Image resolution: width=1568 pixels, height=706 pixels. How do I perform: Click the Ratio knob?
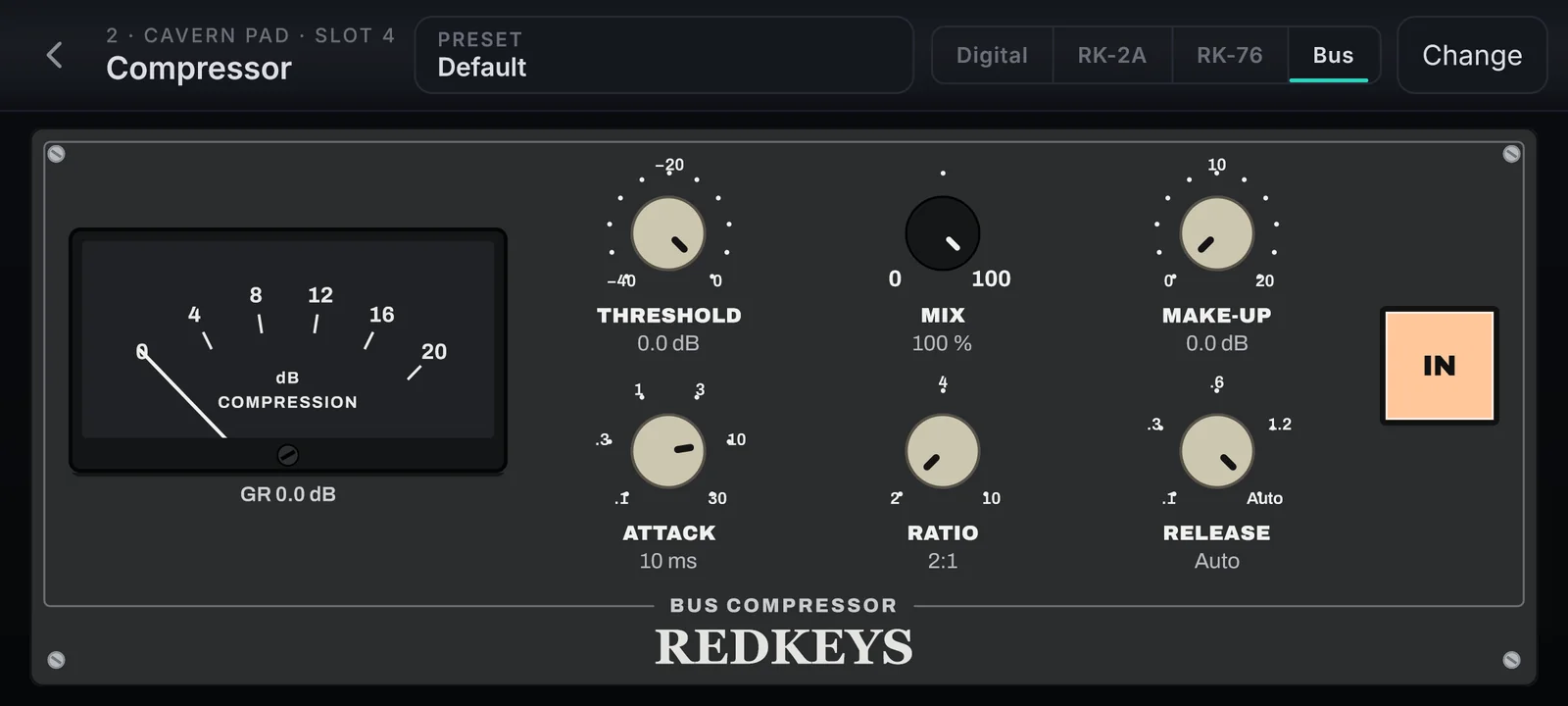point(943,451)
